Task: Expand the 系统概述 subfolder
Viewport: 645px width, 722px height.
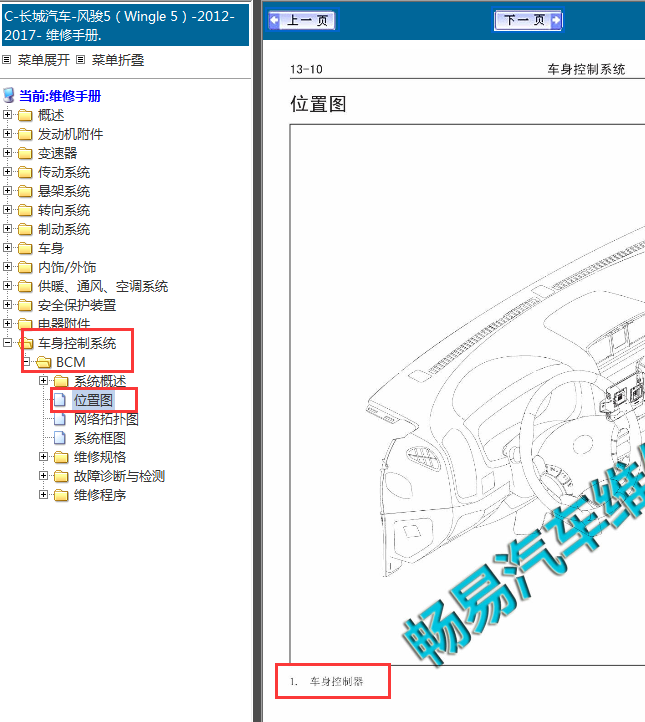Action: point(43,381)
